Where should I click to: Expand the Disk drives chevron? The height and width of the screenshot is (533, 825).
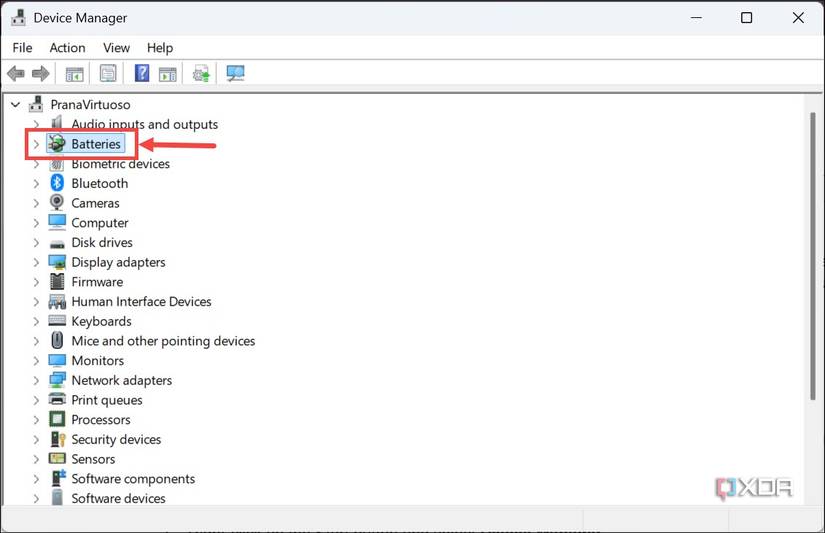[x=36, y=243]
